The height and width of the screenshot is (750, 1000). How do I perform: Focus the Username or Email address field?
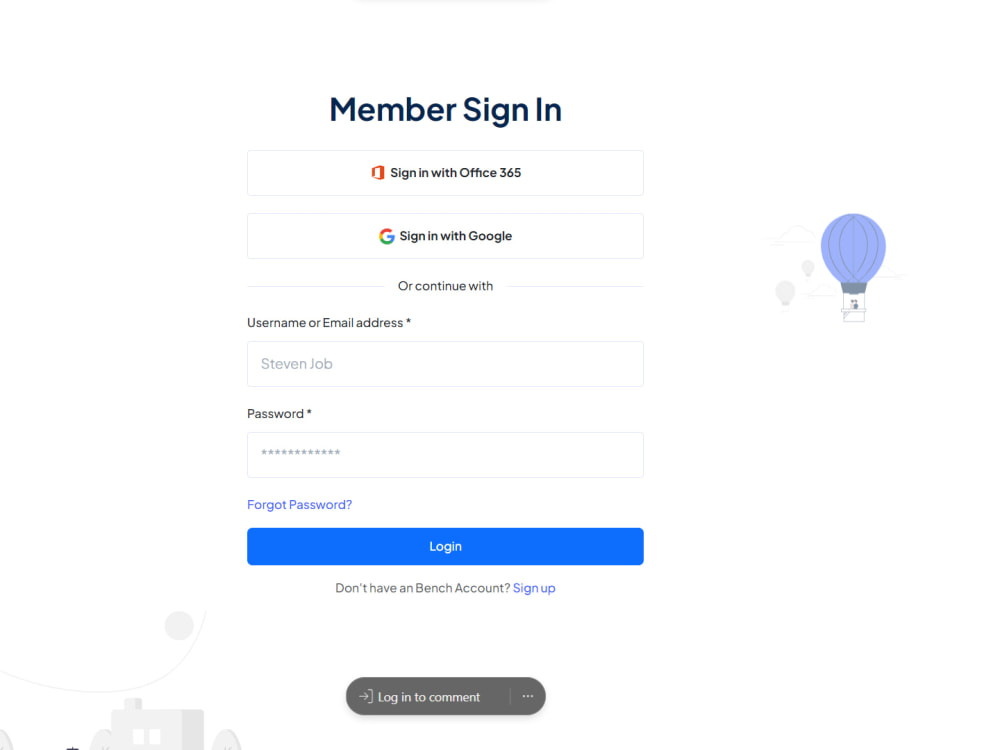(x=445, y=364)
